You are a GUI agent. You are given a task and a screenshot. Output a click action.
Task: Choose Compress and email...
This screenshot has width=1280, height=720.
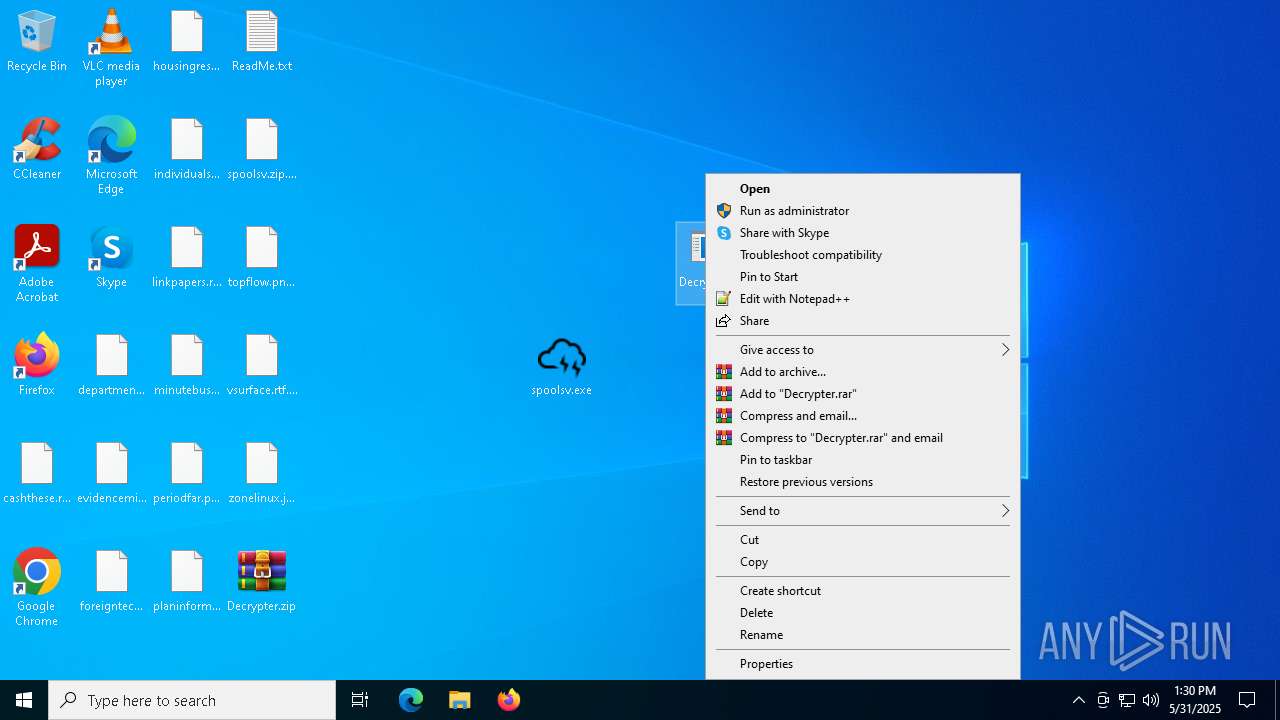(863, 416)
